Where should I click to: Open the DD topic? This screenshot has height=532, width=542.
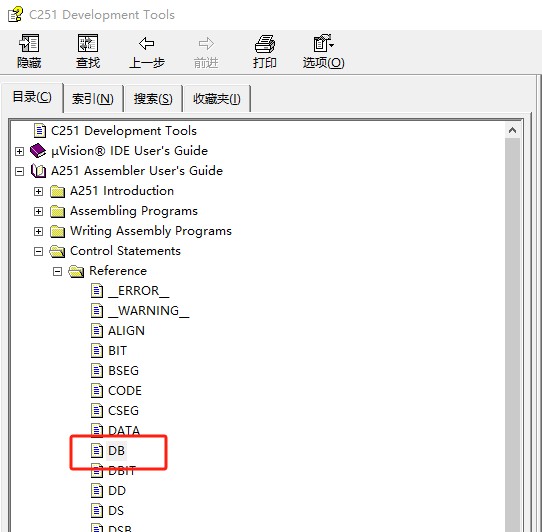click(x=117, y=491)
